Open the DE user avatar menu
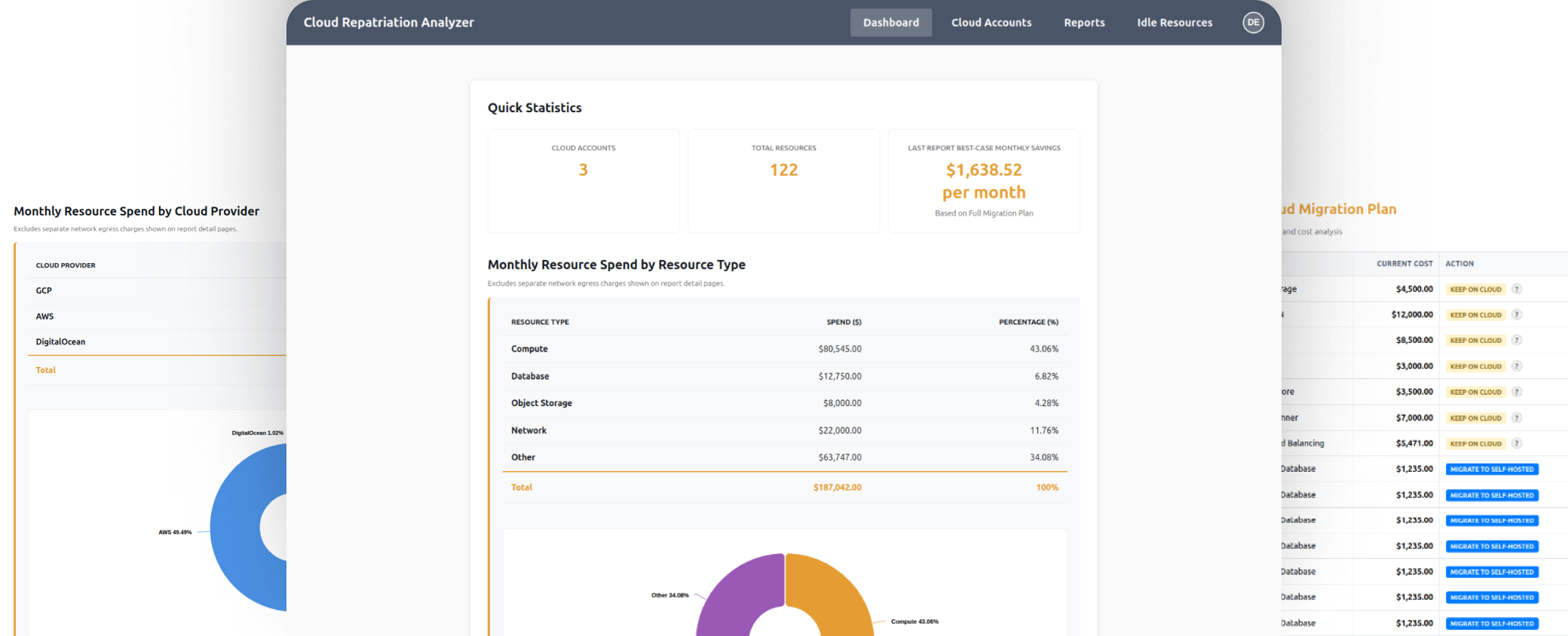This screenshot has height=636, width=1568. click(1253, 23)
